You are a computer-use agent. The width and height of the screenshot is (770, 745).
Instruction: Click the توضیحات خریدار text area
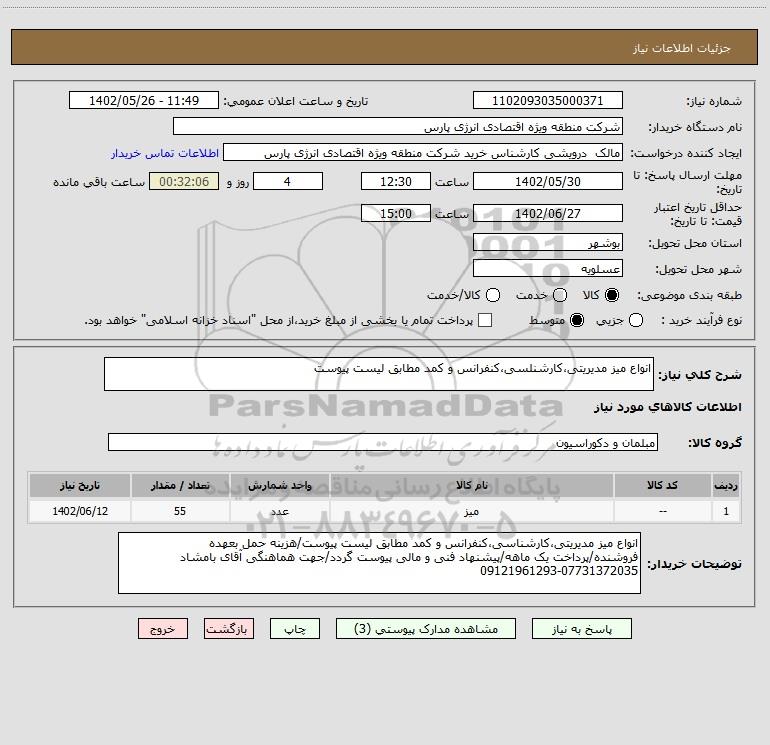378,563
